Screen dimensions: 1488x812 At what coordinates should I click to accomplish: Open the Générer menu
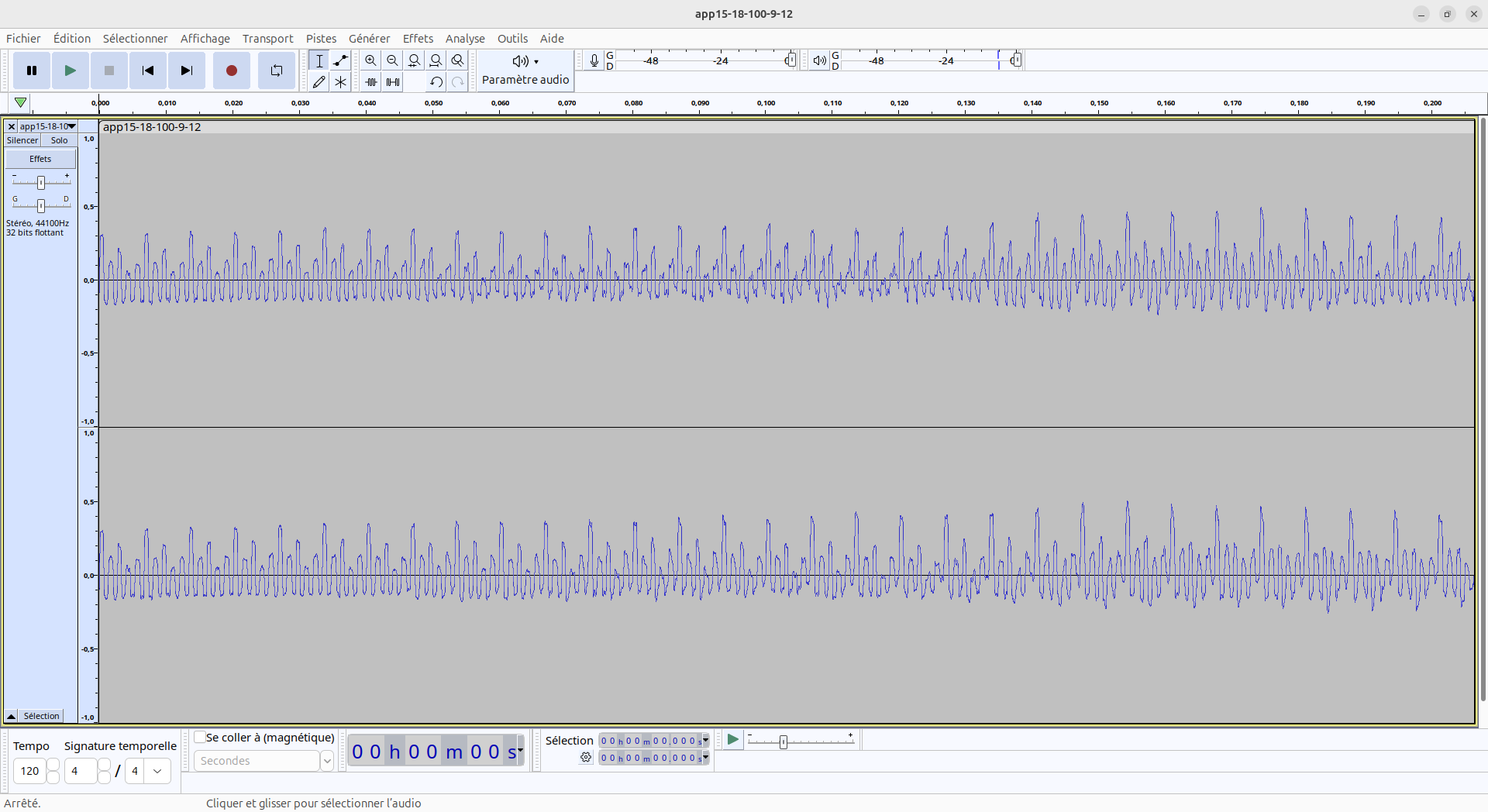click(x=369, y=39)
